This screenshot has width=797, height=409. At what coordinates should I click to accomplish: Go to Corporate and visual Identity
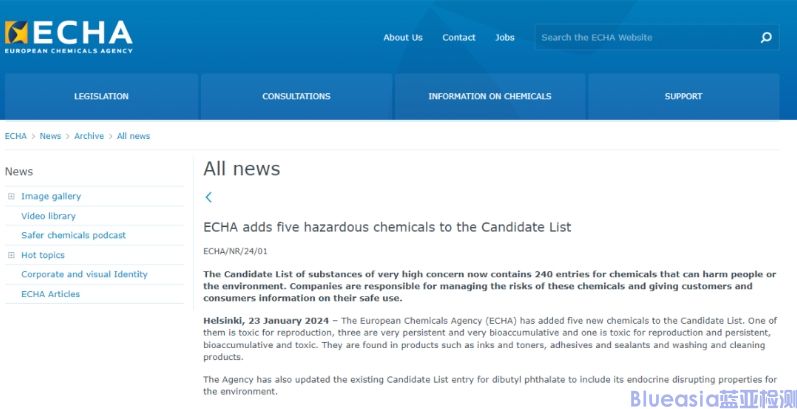tap(84, 274)
